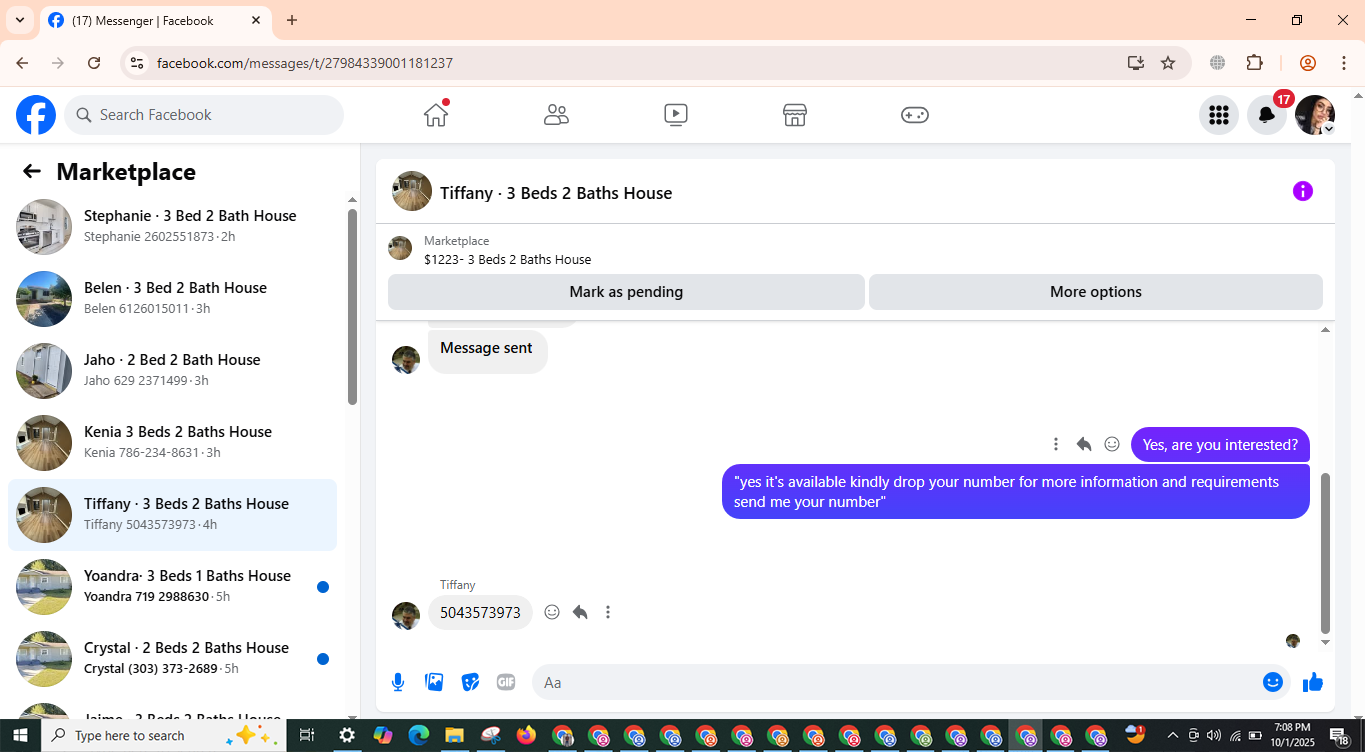
Task: Open Jaho 2 Bed 2 Bath House chat
Action: click(x=172, y=371)
